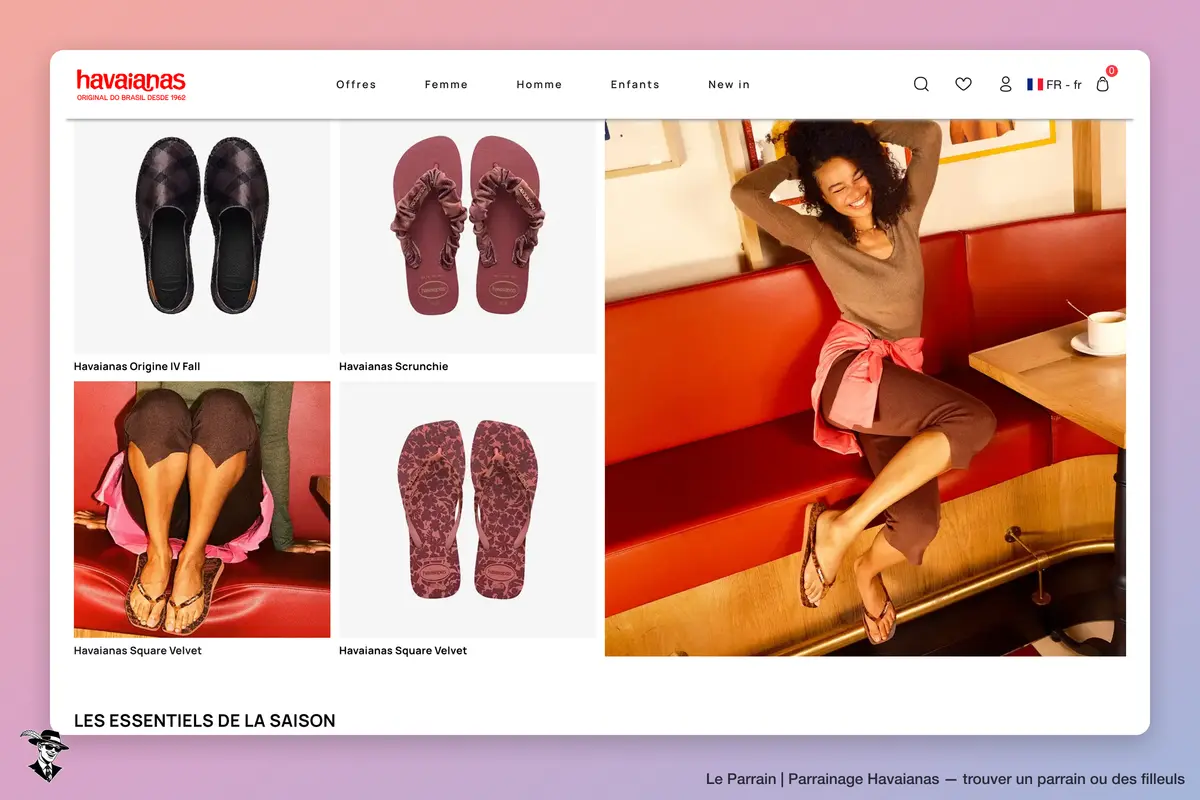Select the burgundy Scrunchie flip-flops image
Image resolution: width=1200 pixels, height=800 pixels.
467,236
